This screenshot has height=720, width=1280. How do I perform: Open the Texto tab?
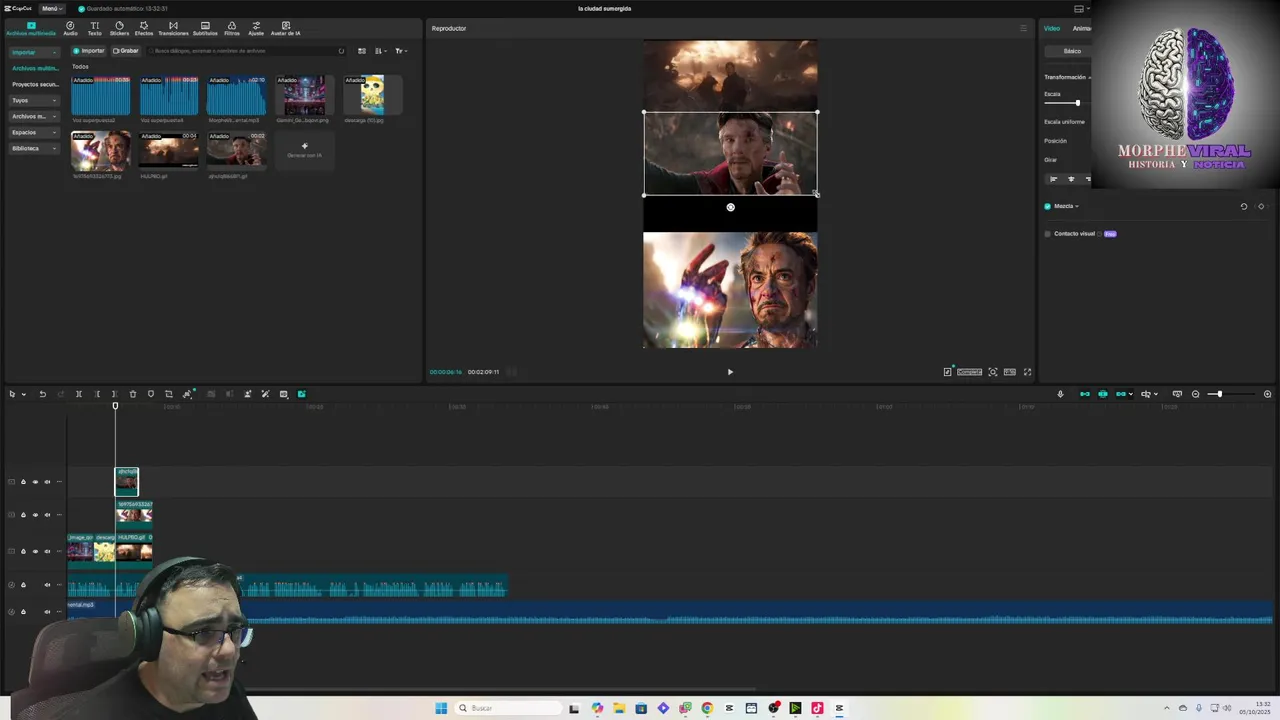click(x=94, y=28)
